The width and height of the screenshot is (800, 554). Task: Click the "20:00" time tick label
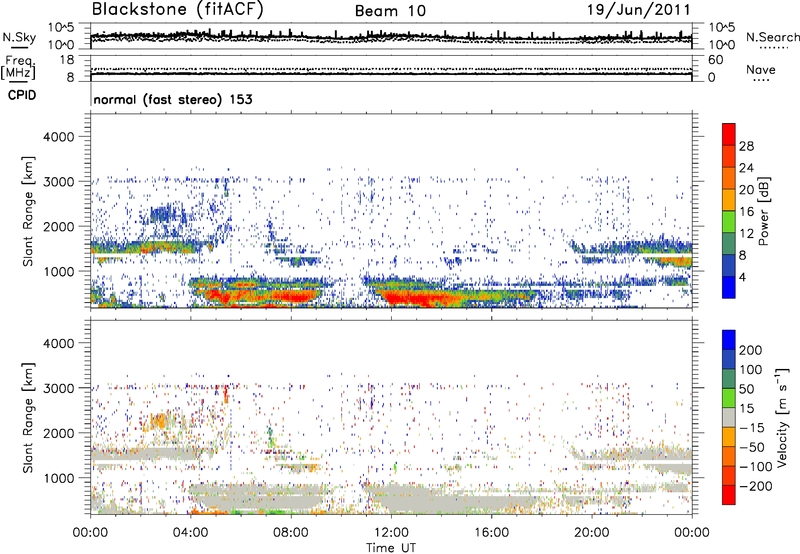coord(592,533)
